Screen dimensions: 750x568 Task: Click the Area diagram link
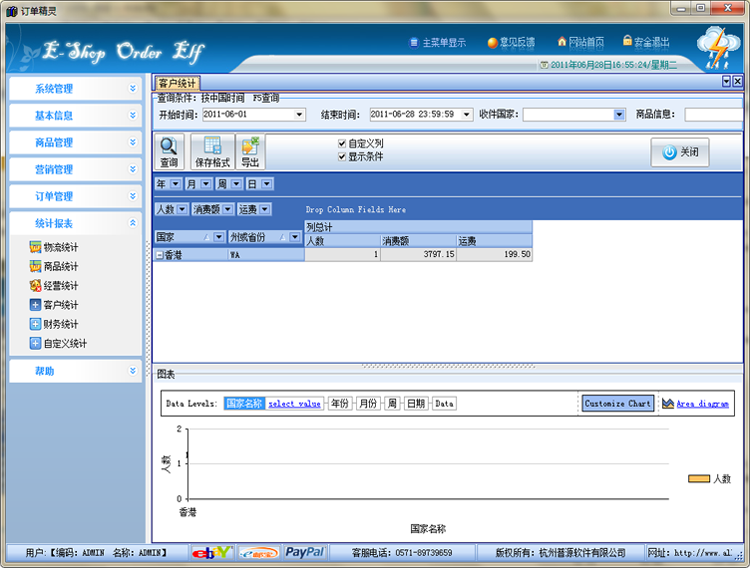pos(702,404)
